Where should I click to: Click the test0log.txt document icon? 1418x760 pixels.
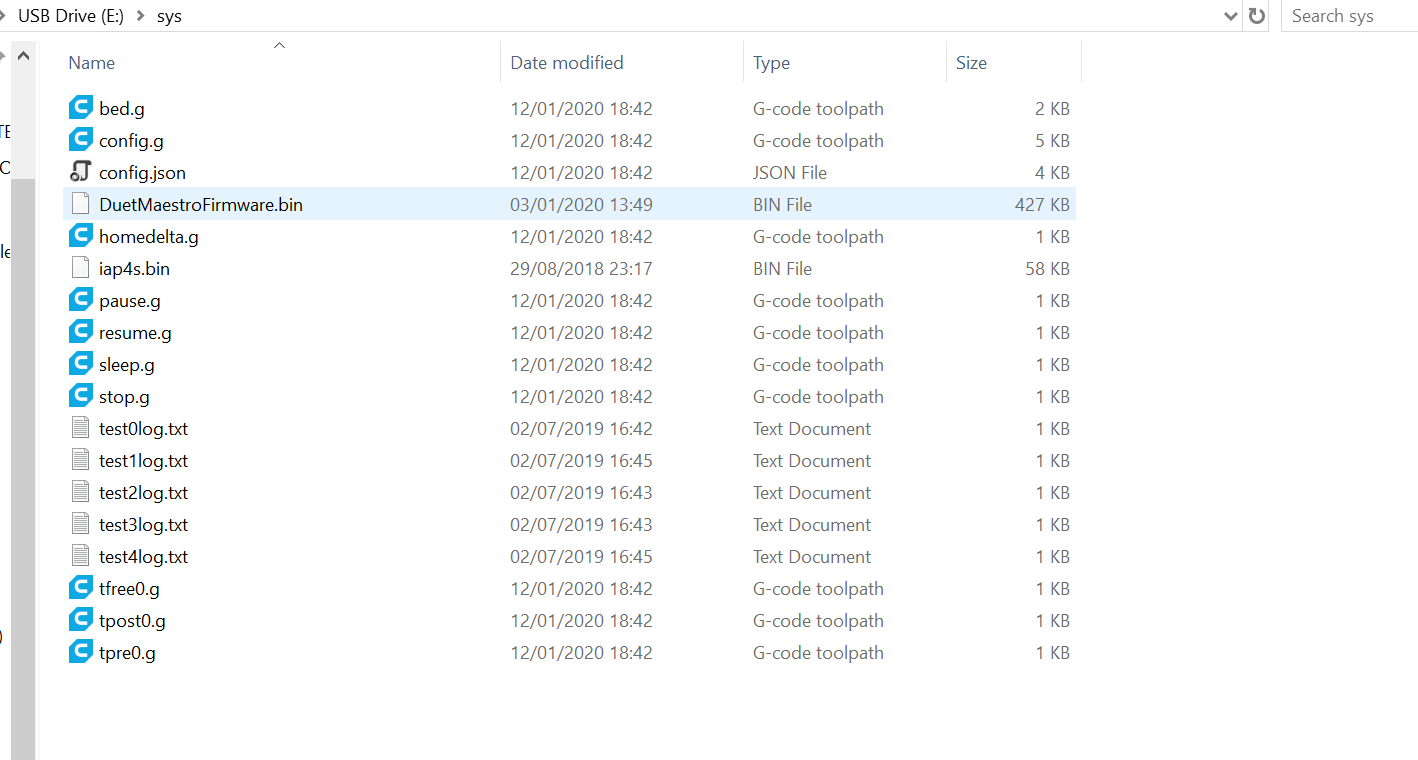tap(81, 428)
